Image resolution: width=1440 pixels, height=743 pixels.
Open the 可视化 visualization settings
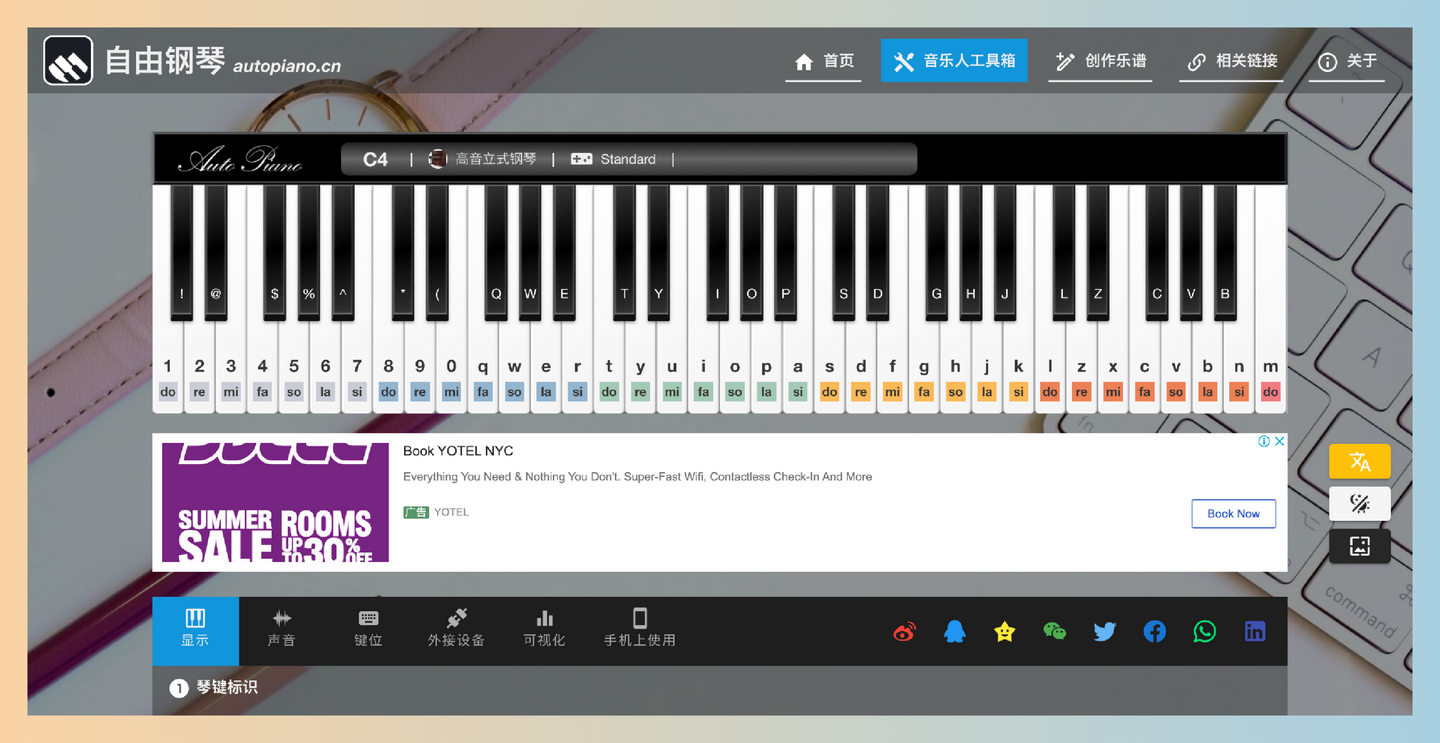tap(544, 631)
